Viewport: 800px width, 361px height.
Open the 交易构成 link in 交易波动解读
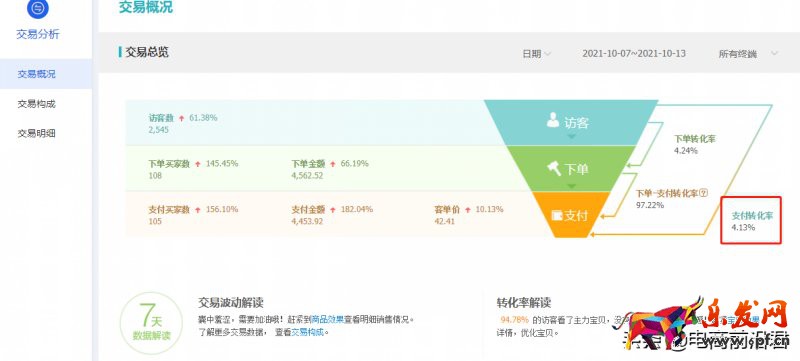pyautogui.click(x=307, y=332)
